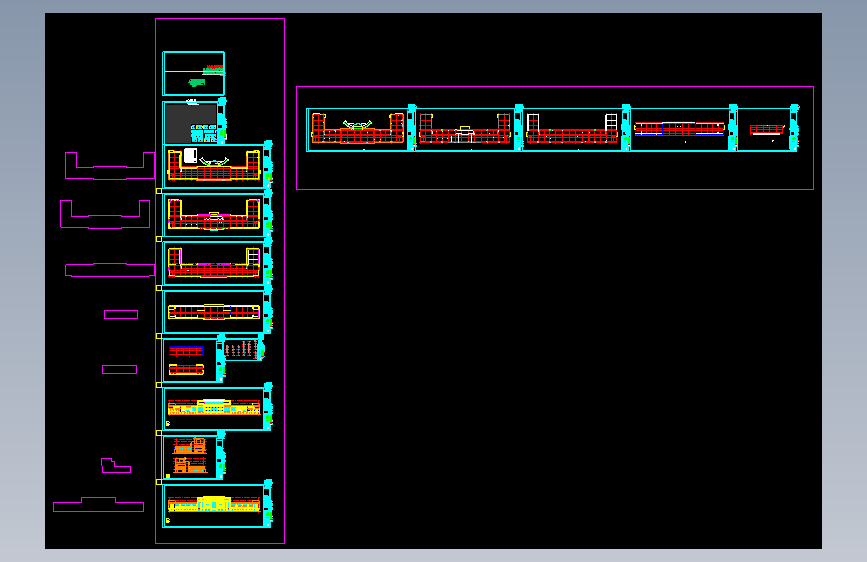Viewport: 867px width, 562px height.
Task: Select the small L-shaped magenta outline
Action: point(116,466)
